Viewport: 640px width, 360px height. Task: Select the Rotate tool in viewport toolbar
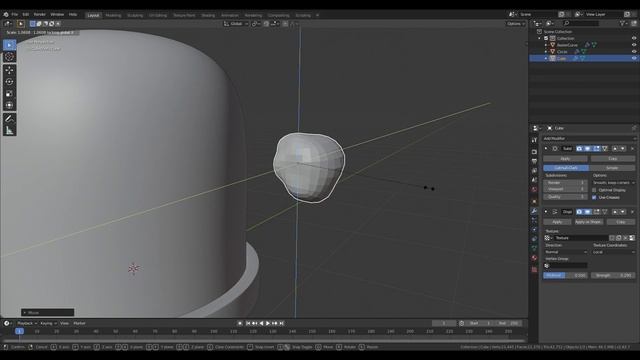(x=9, y=82)
